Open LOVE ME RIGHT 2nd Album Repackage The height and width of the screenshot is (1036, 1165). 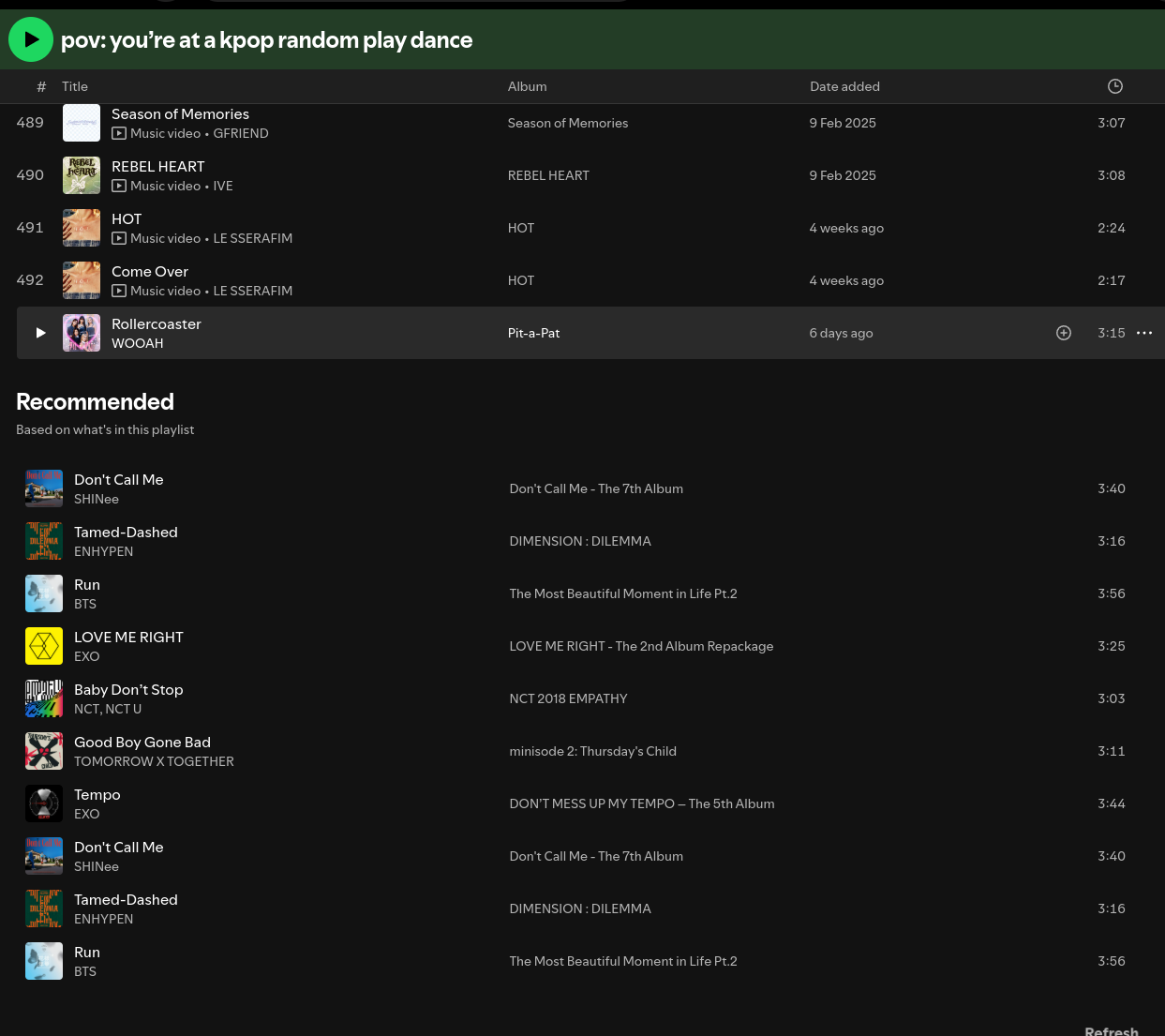(x=641, y=646)
